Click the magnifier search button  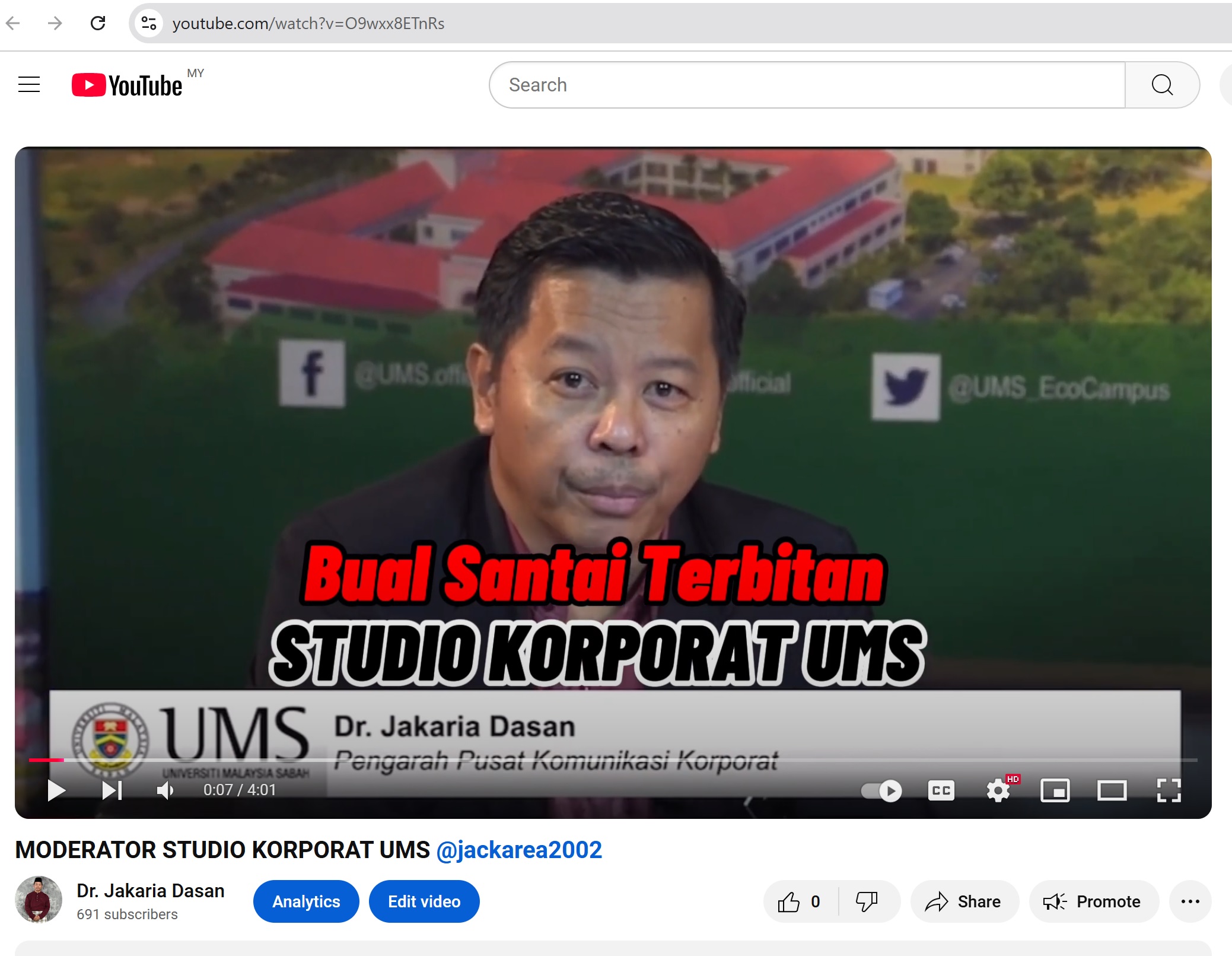click(1163, 85)
